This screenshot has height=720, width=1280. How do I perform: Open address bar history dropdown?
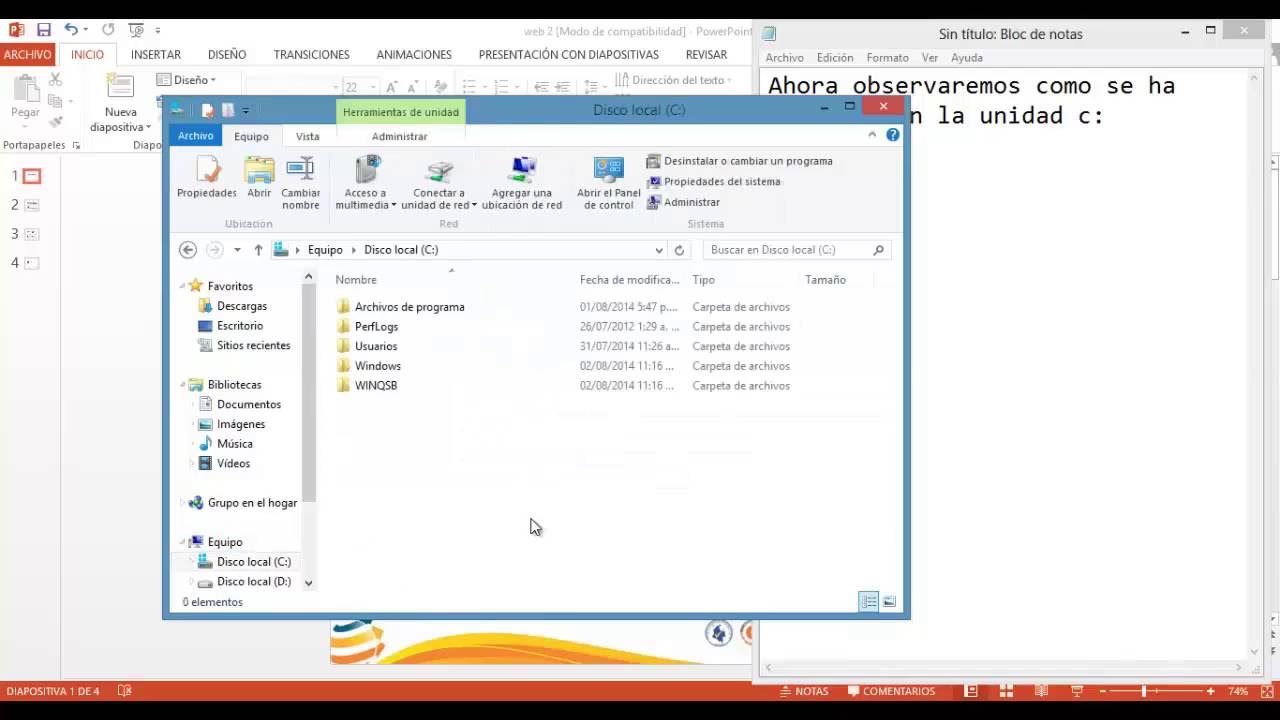(x=659, y=250)
